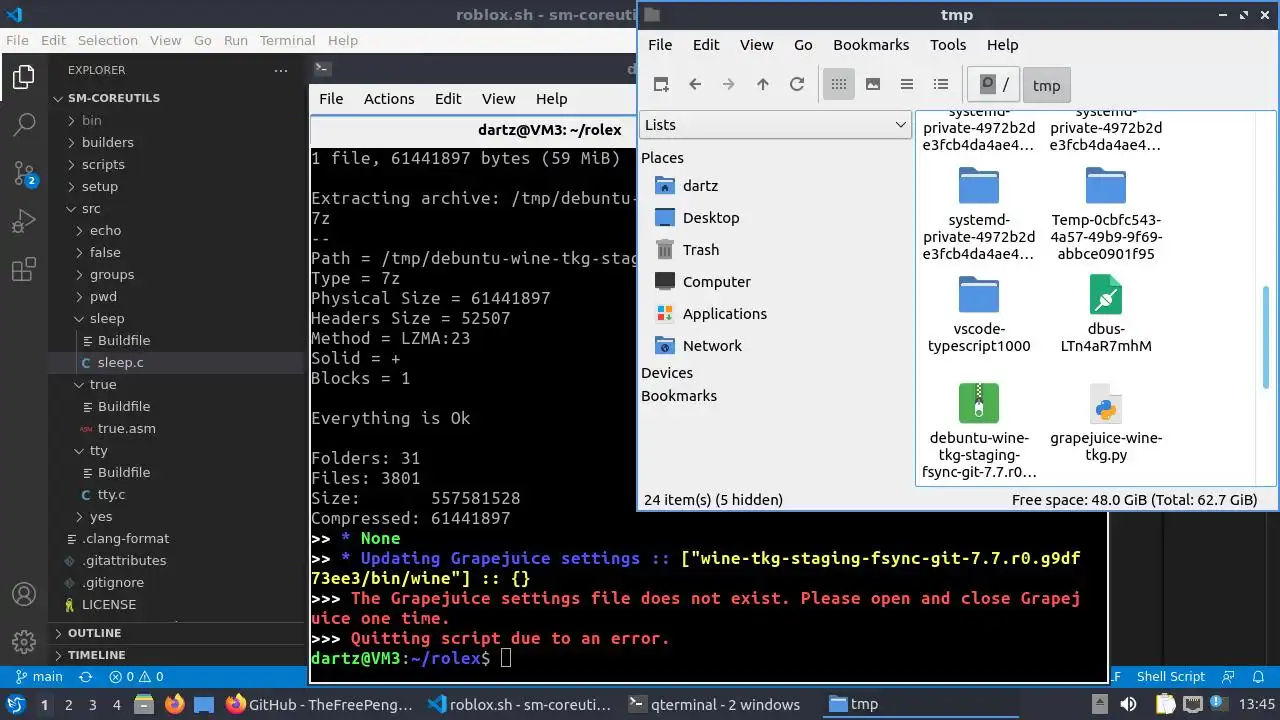The image size is (1280, 720).
Task: Open the Extensions activity icon
Action: tap(24, 270)
